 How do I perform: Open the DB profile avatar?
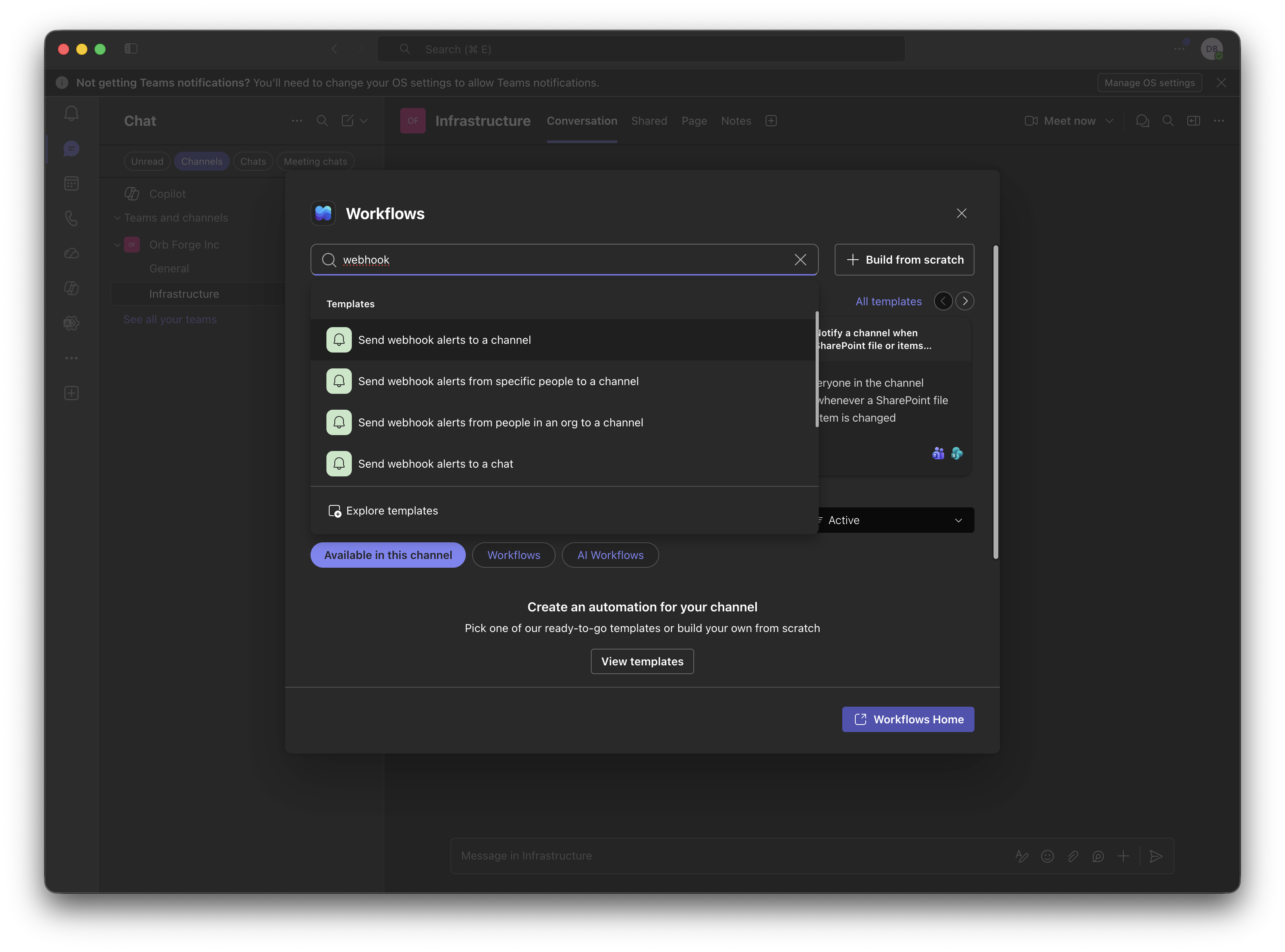click(1212, 49)
